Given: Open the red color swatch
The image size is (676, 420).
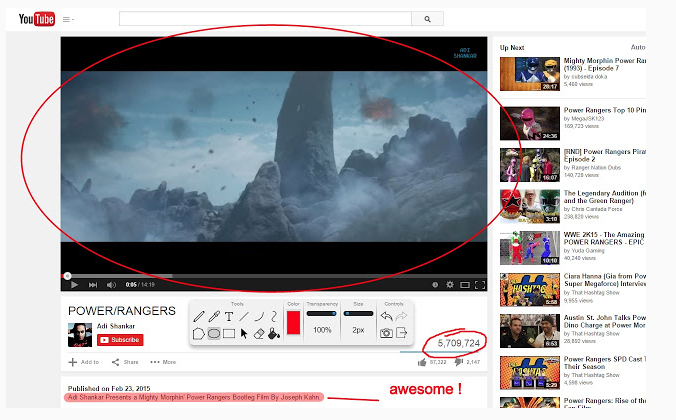Looking at the screenshot, I should pyautogui.click(x=293, y=323).
